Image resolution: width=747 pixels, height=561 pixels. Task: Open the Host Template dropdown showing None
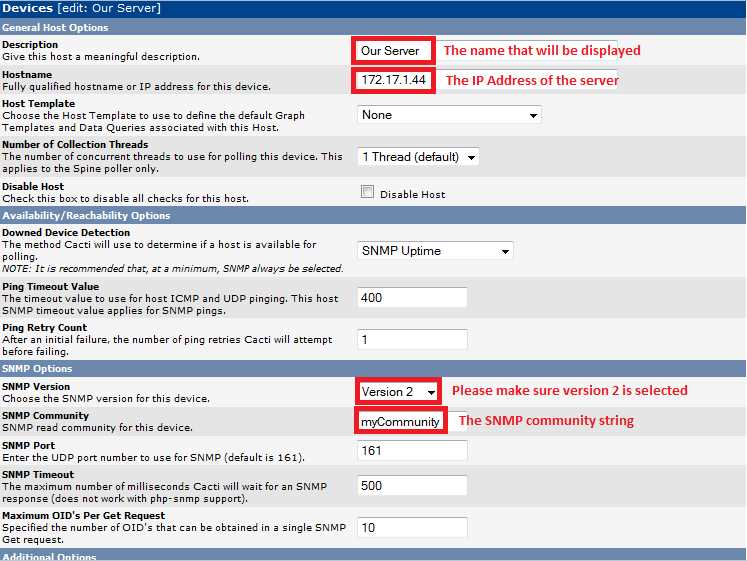[449, 115]
